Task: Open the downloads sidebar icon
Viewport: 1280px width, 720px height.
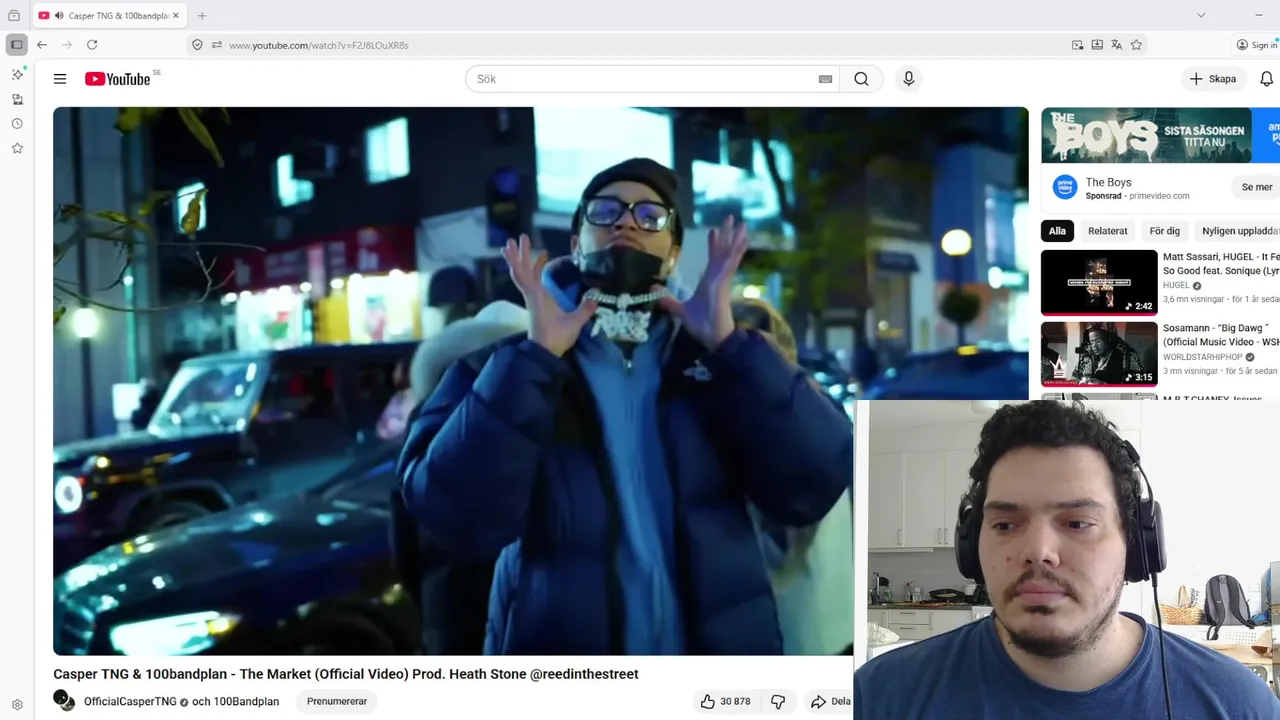Action: pyautogui.click(x=17, y=99)
